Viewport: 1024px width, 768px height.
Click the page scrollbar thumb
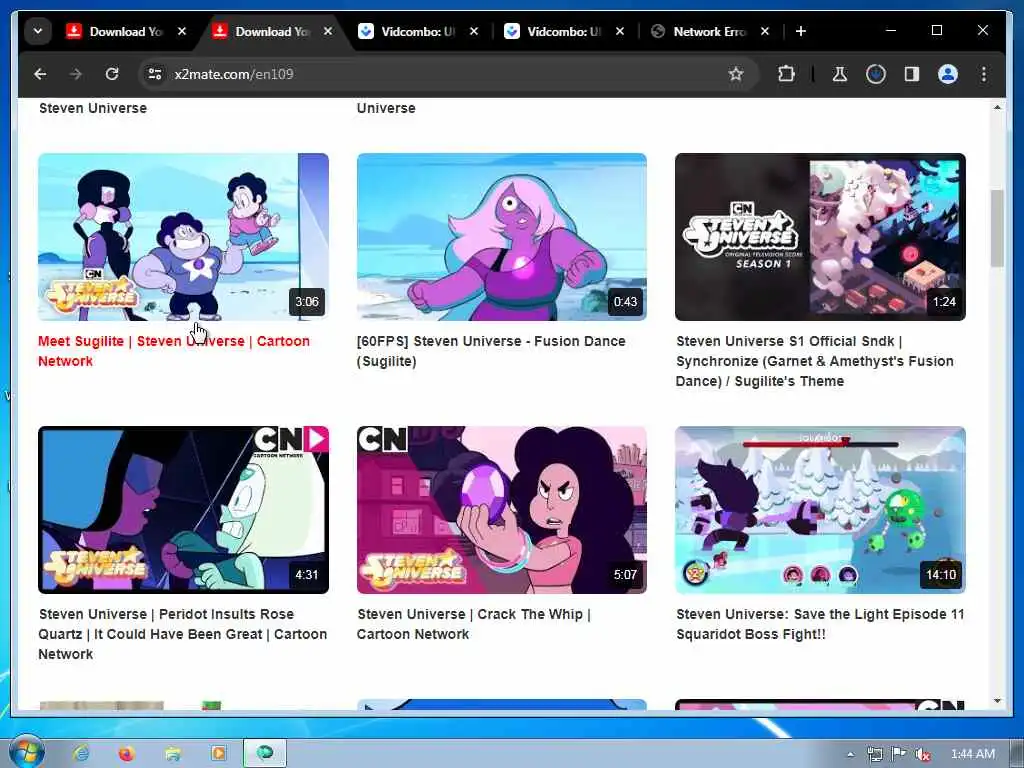coord(997,229)
